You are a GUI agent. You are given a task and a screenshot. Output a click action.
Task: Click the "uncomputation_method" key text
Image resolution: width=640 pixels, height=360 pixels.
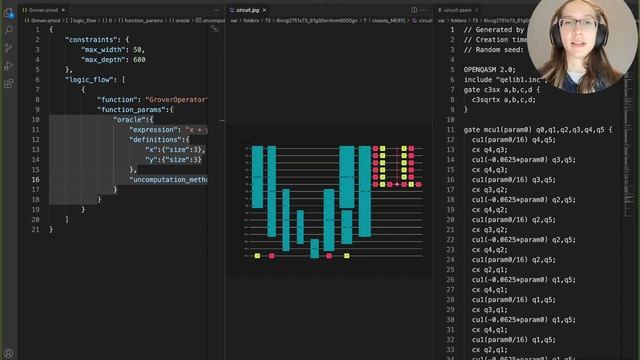click(x=168, y=180)
